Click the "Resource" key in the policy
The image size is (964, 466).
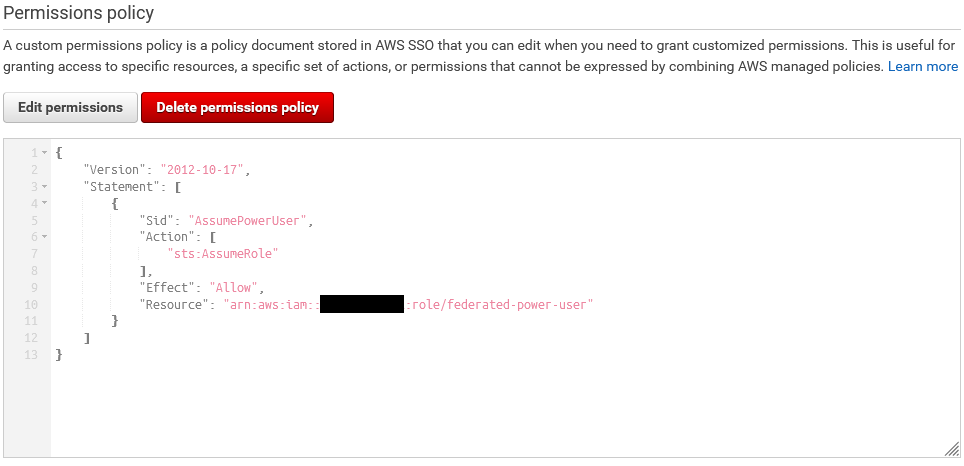171,304
